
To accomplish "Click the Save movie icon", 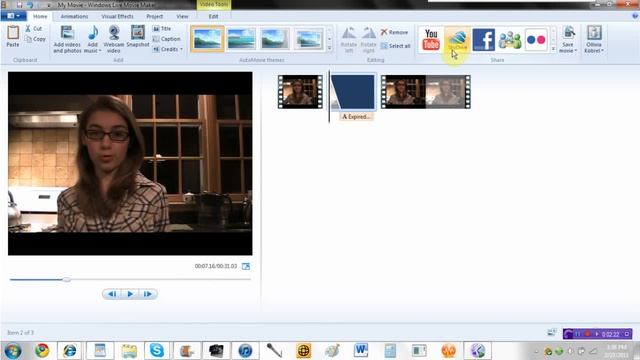I will click(568, 33).
